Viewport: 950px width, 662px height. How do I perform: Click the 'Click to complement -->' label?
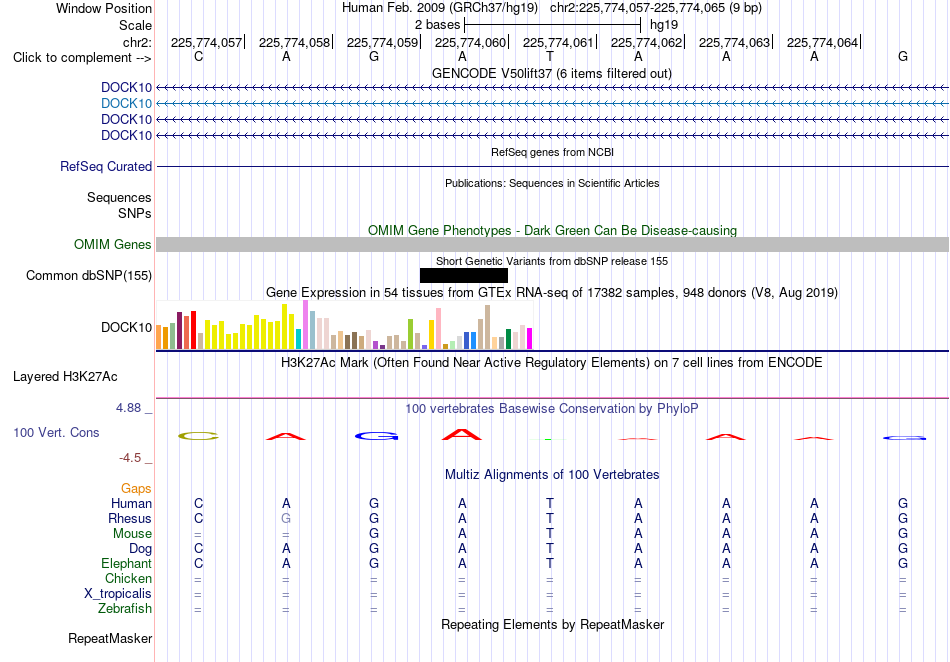point(82,58)
